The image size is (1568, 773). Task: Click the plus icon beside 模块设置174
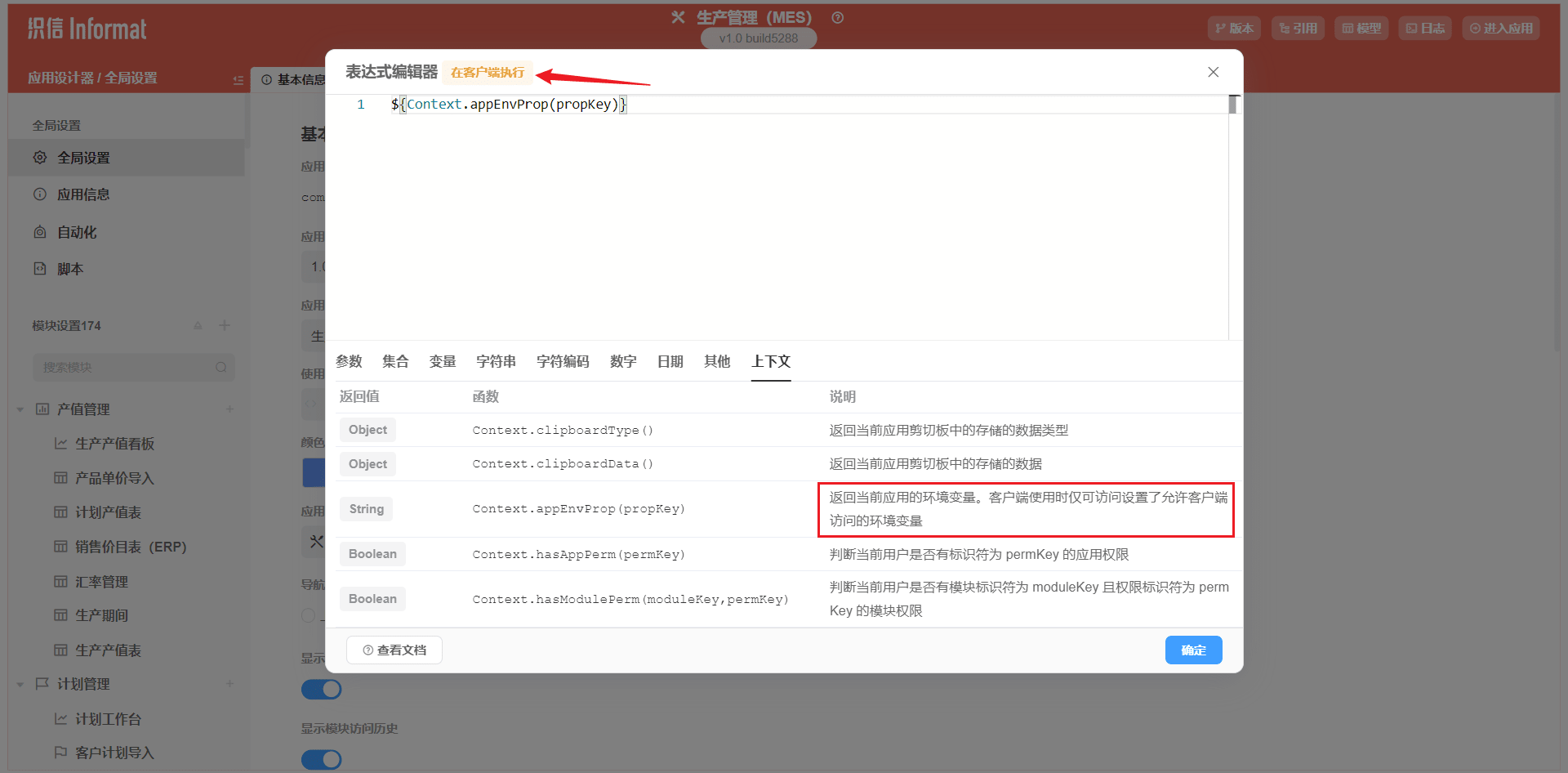225,325
